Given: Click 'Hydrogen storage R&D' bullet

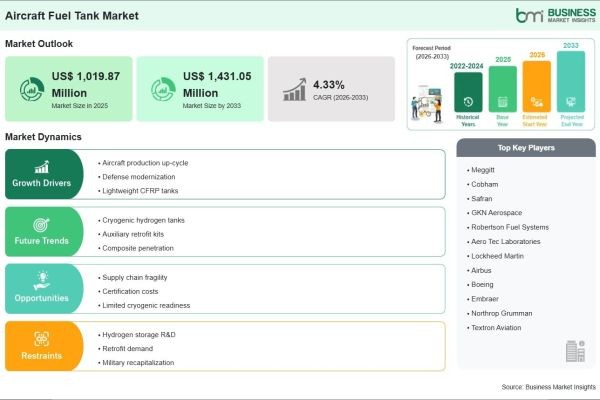Looking at the screenshot, I should tap(137, 335).
